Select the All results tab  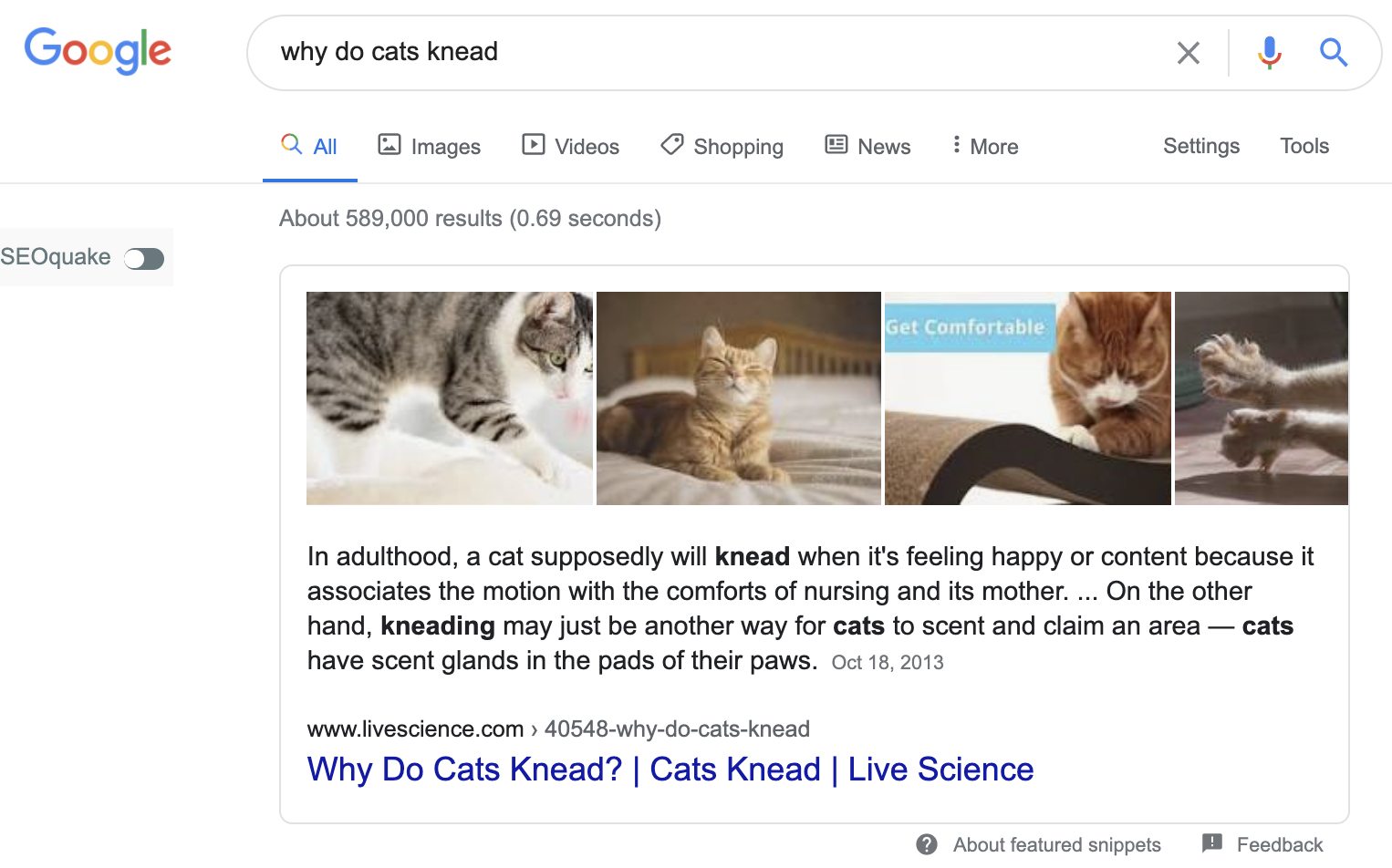[309, 146]
